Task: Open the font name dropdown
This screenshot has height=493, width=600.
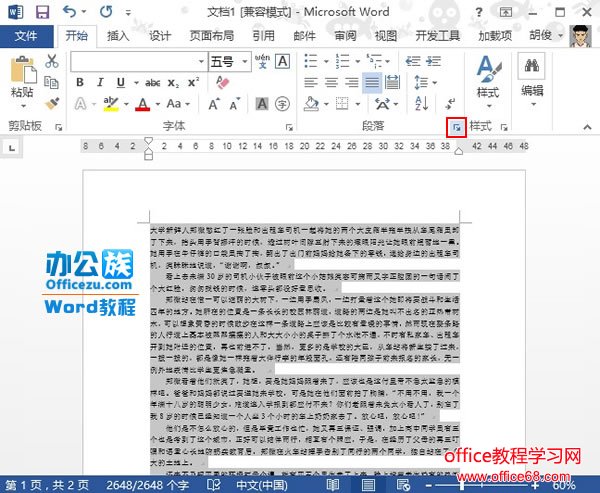Action: [201, 61]
